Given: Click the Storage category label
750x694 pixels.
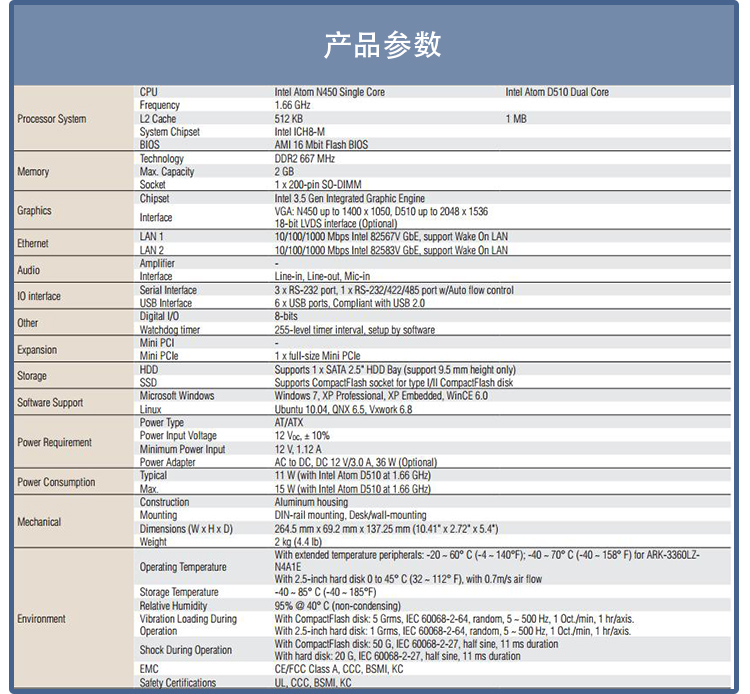Looking at the screenshot, I should coord(32,376).
